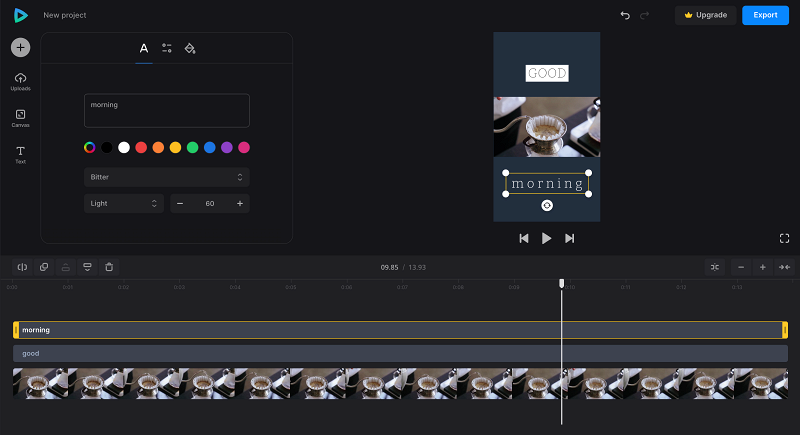Zoom out the timeline
800x435 pixels.
pyautogui.click(x=741, y=267)
